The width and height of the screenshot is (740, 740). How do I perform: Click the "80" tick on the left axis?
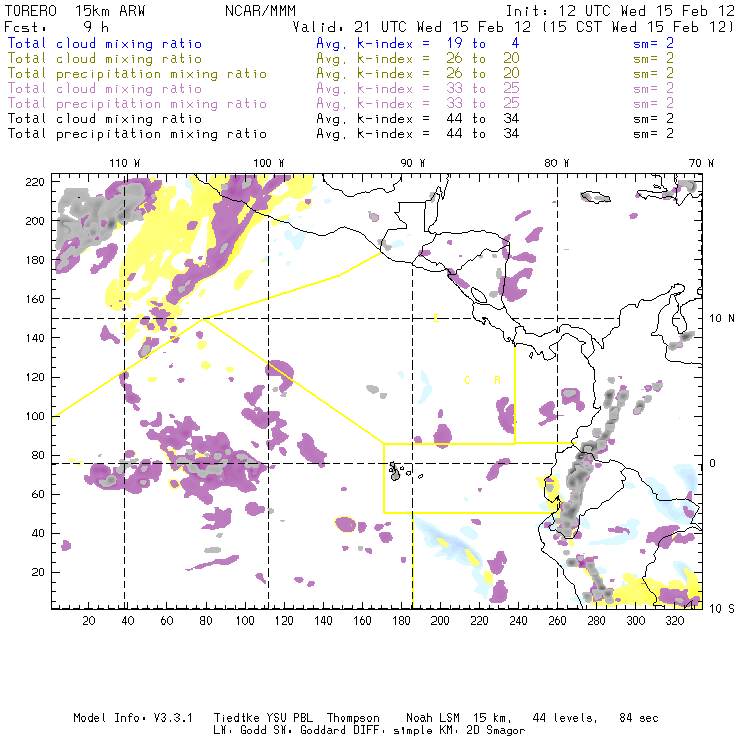pos(38,455)
